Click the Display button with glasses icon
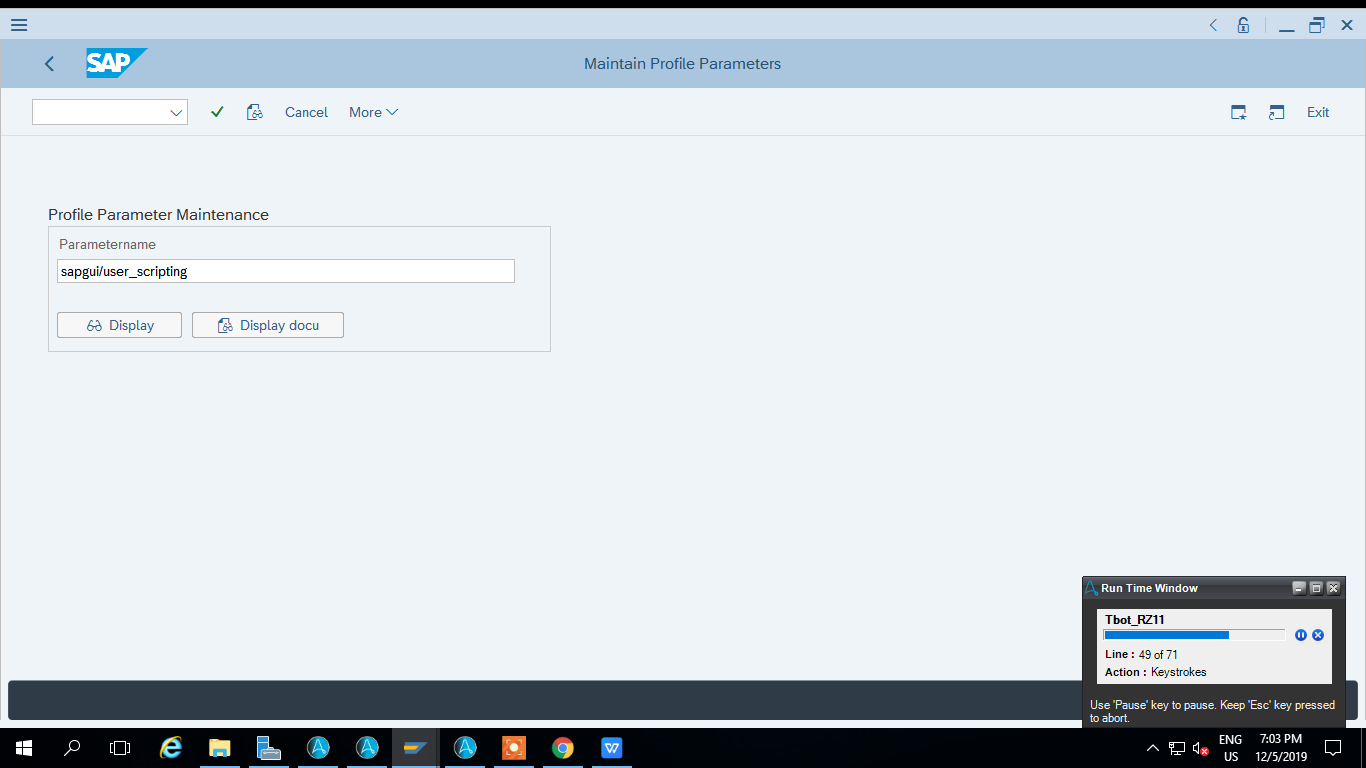This screenshot has height=768, width=1366. coord(120,325)
